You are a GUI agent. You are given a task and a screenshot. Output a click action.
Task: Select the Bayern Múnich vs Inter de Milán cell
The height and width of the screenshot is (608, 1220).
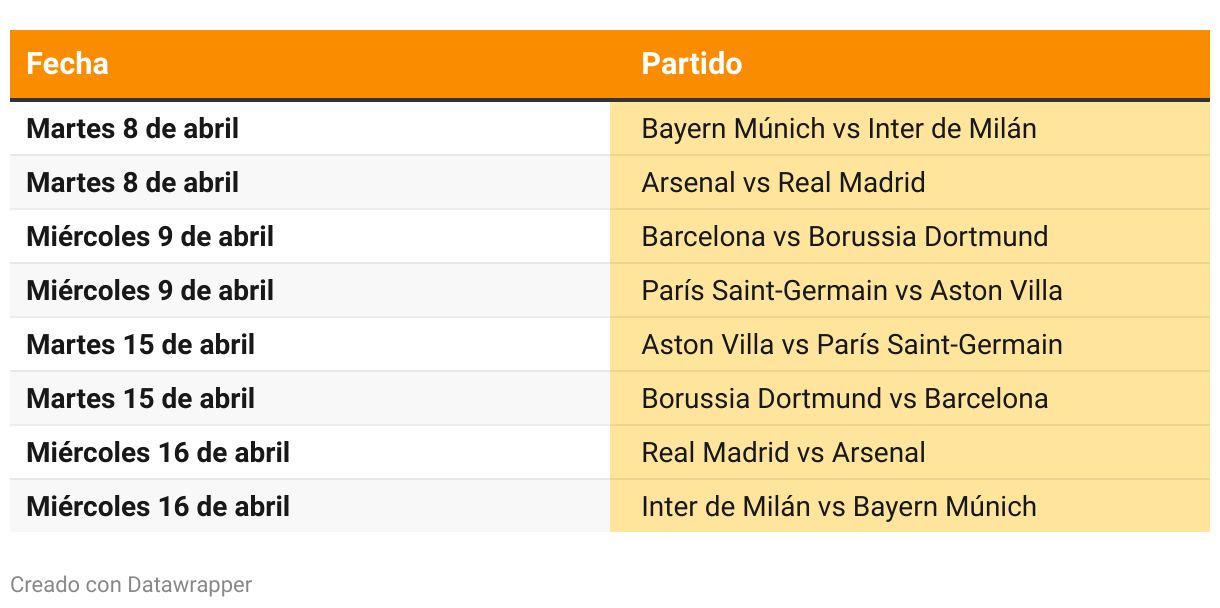[910, 129]
